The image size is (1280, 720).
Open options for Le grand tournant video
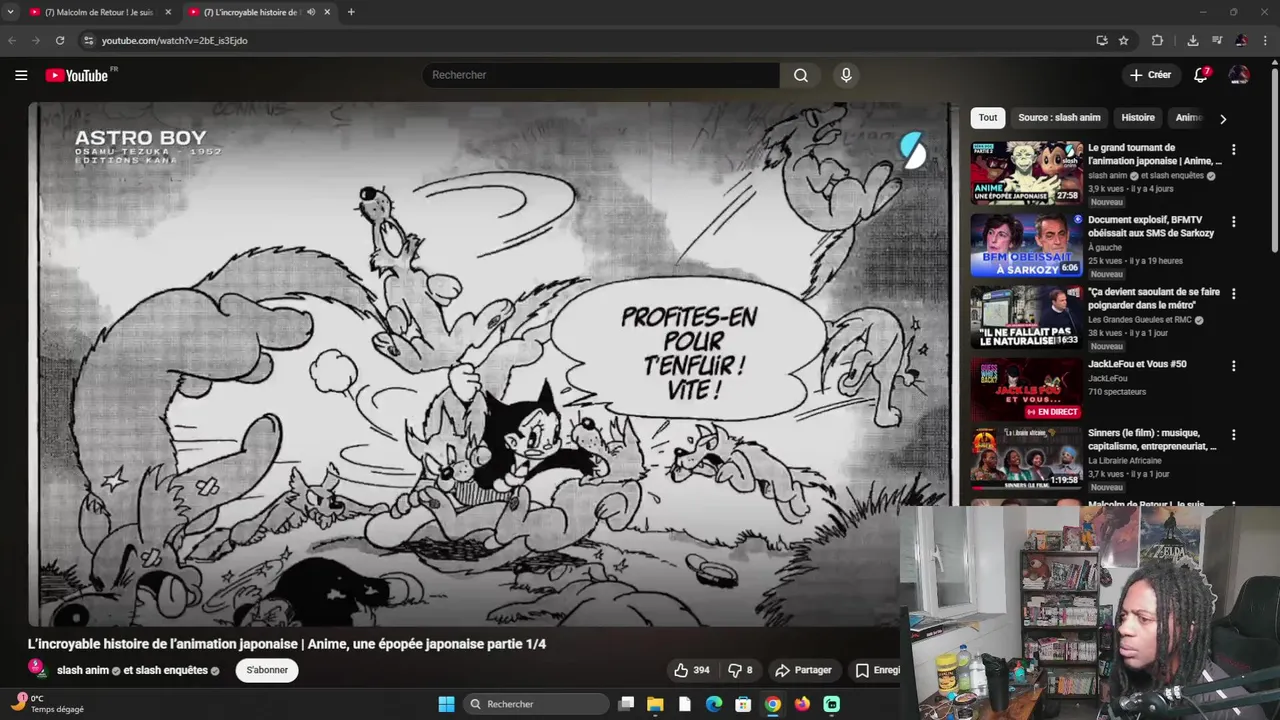(x=1233, y=150)
